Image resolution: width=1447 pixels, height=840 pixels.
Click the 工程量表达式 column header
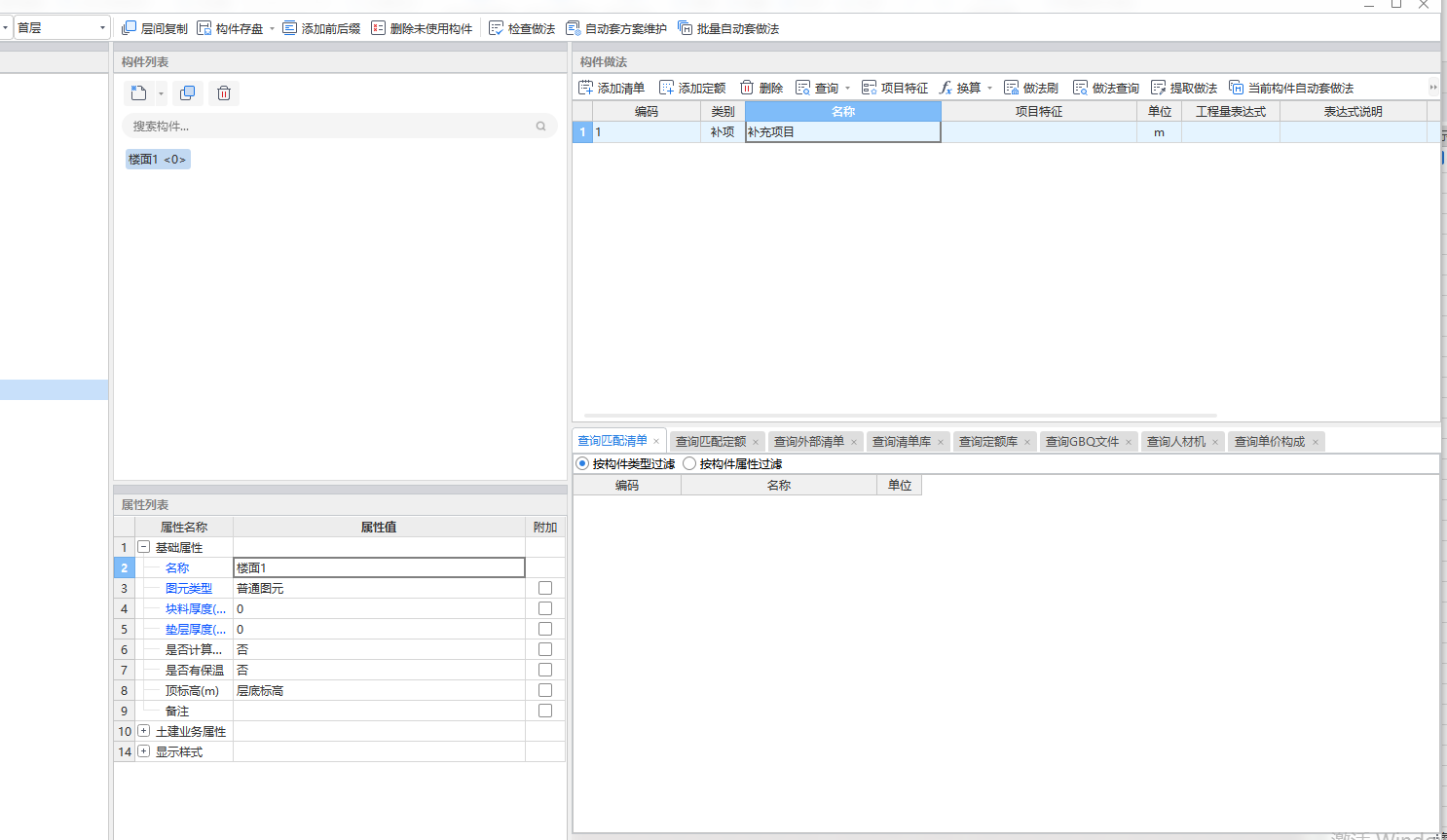[x=1231, y=111]
